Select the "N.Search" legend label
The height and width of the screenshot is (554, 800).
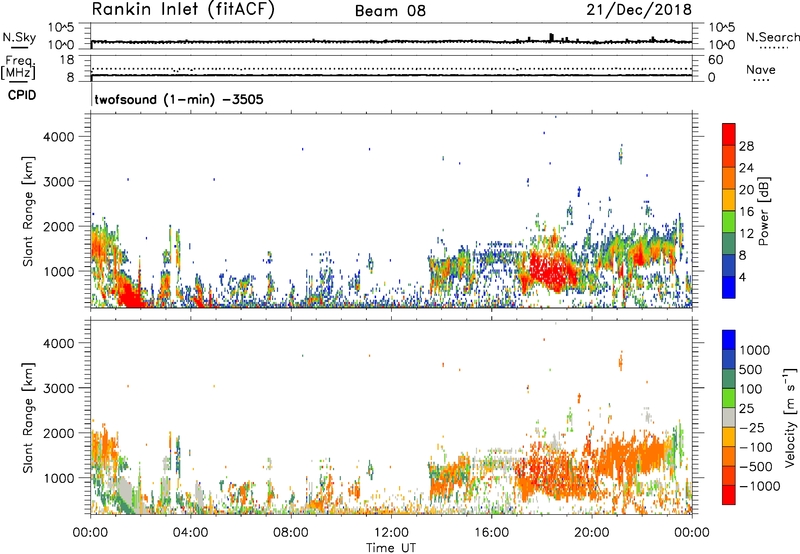[x=772, y=37]
